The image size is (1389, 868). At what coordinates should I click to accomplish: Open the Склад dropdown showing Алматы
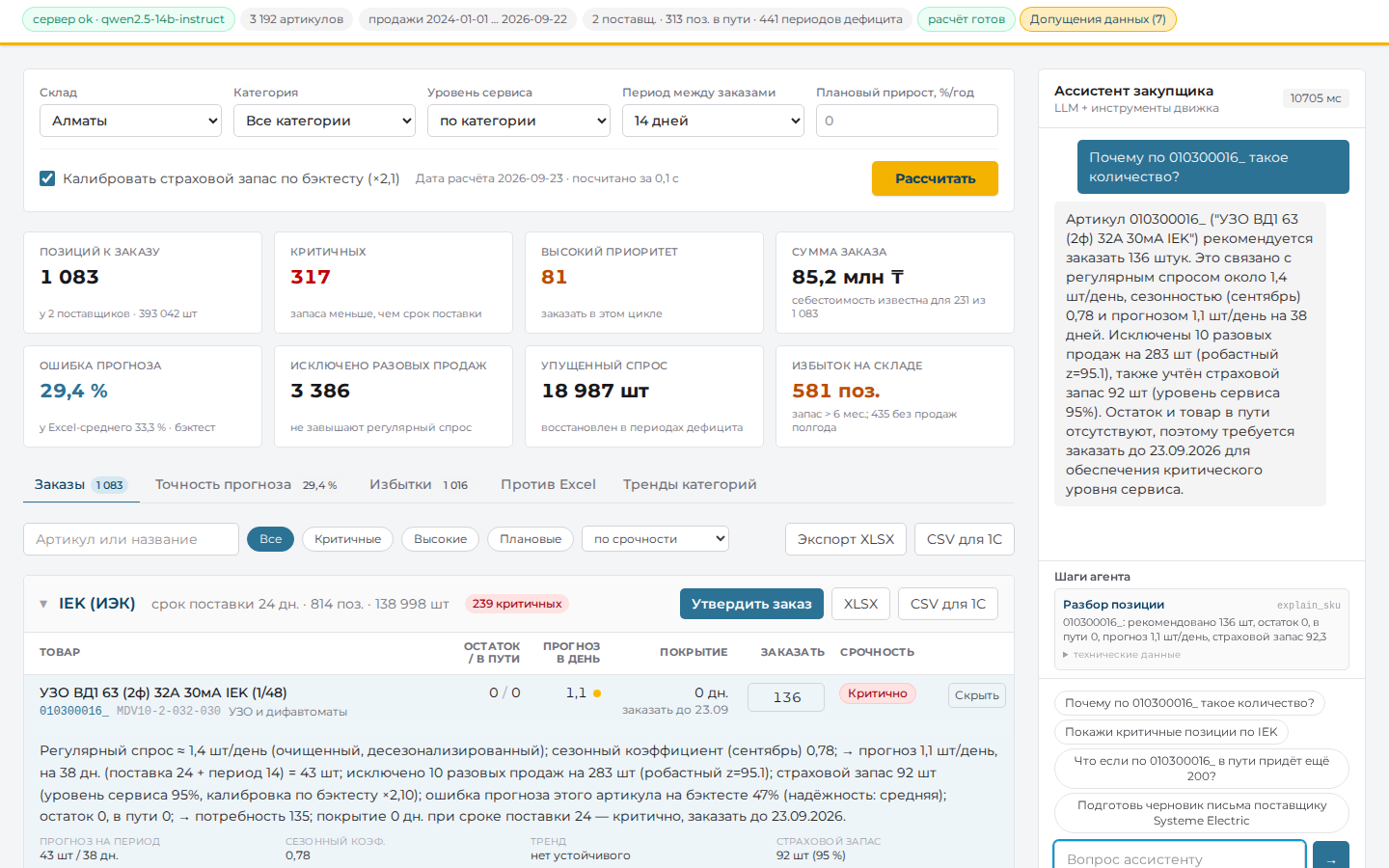(x=131, y=121)
